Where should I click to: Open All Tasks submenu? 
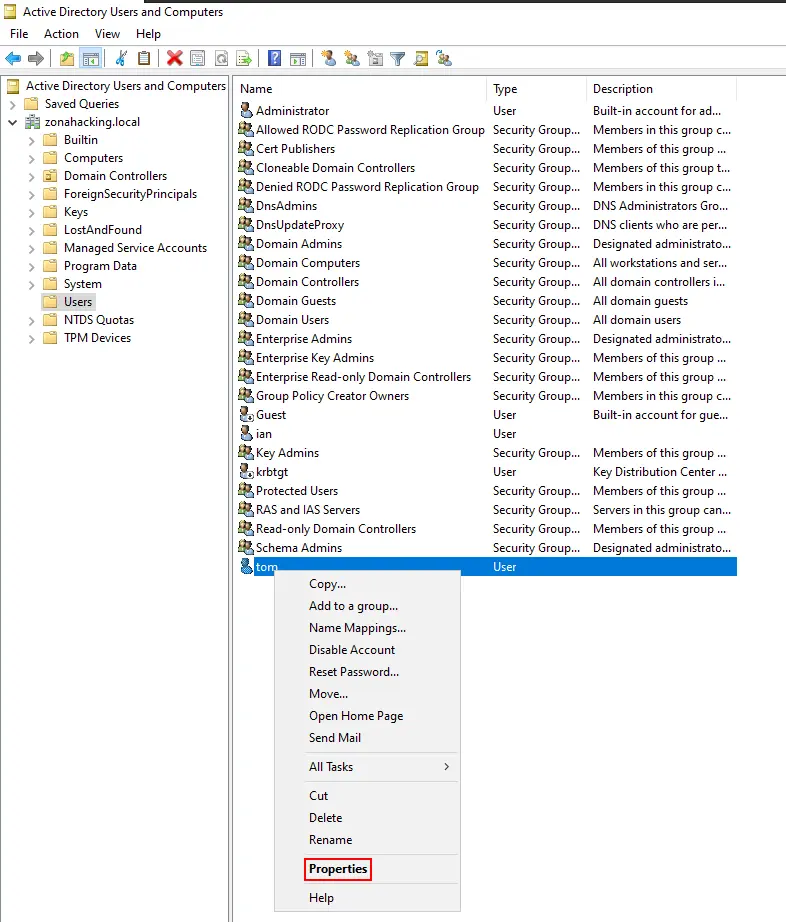pos(378,767)
